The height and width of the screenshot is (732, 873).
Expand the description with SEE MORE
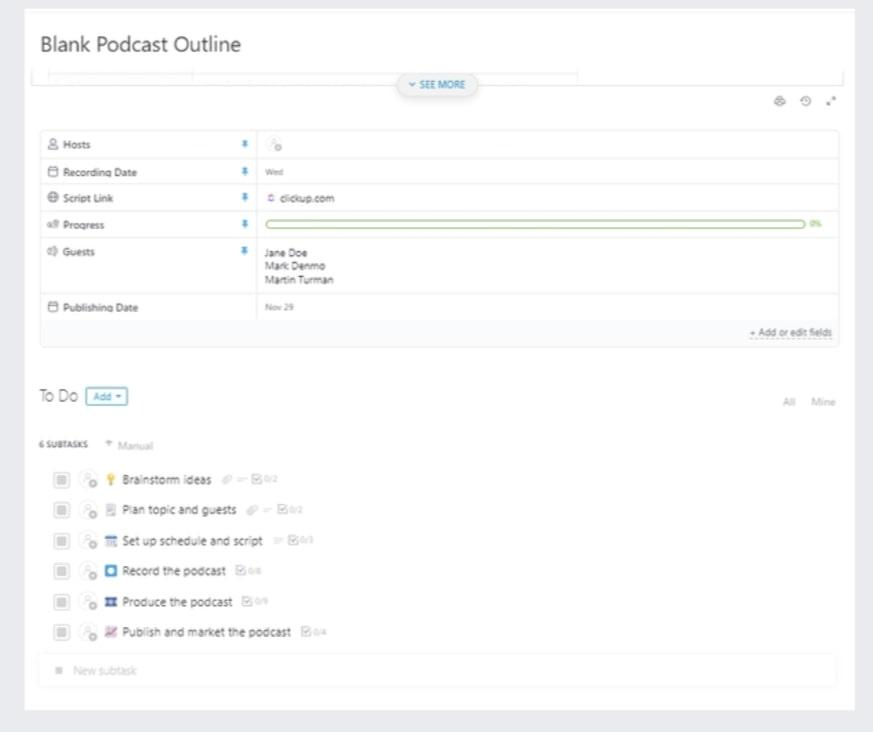click(x=437, y=85)
